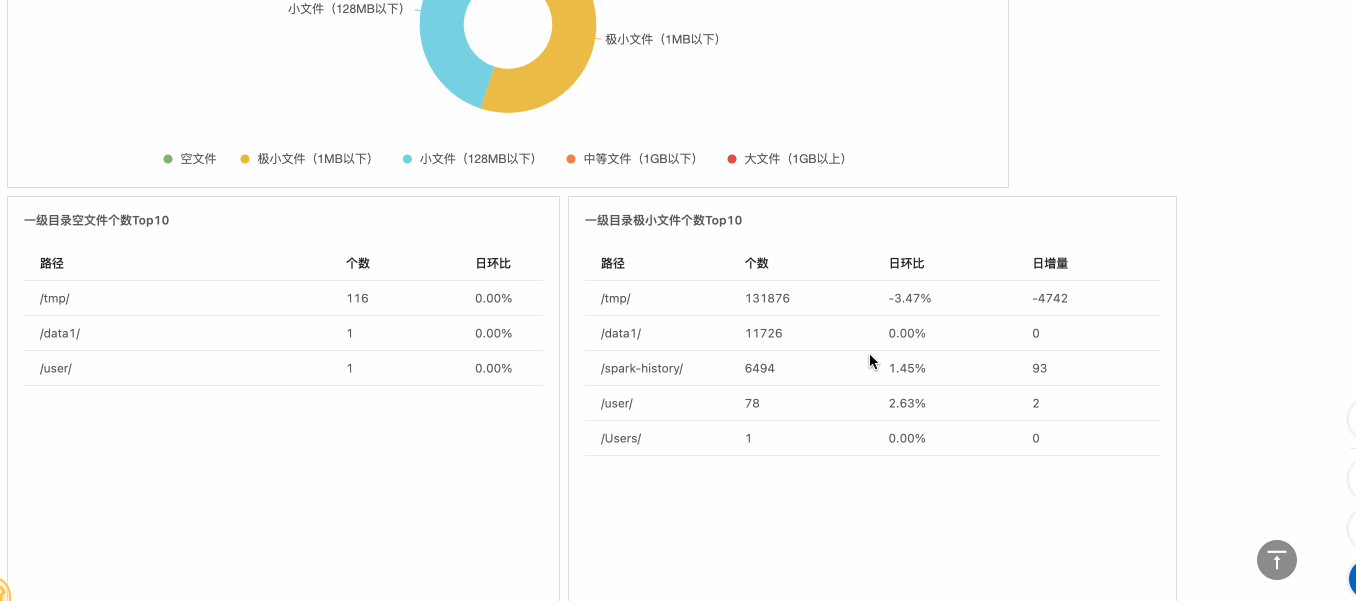Click 日环比 header in 空文件 table
Screen dimensions: 1356x601
coord(493,263)
